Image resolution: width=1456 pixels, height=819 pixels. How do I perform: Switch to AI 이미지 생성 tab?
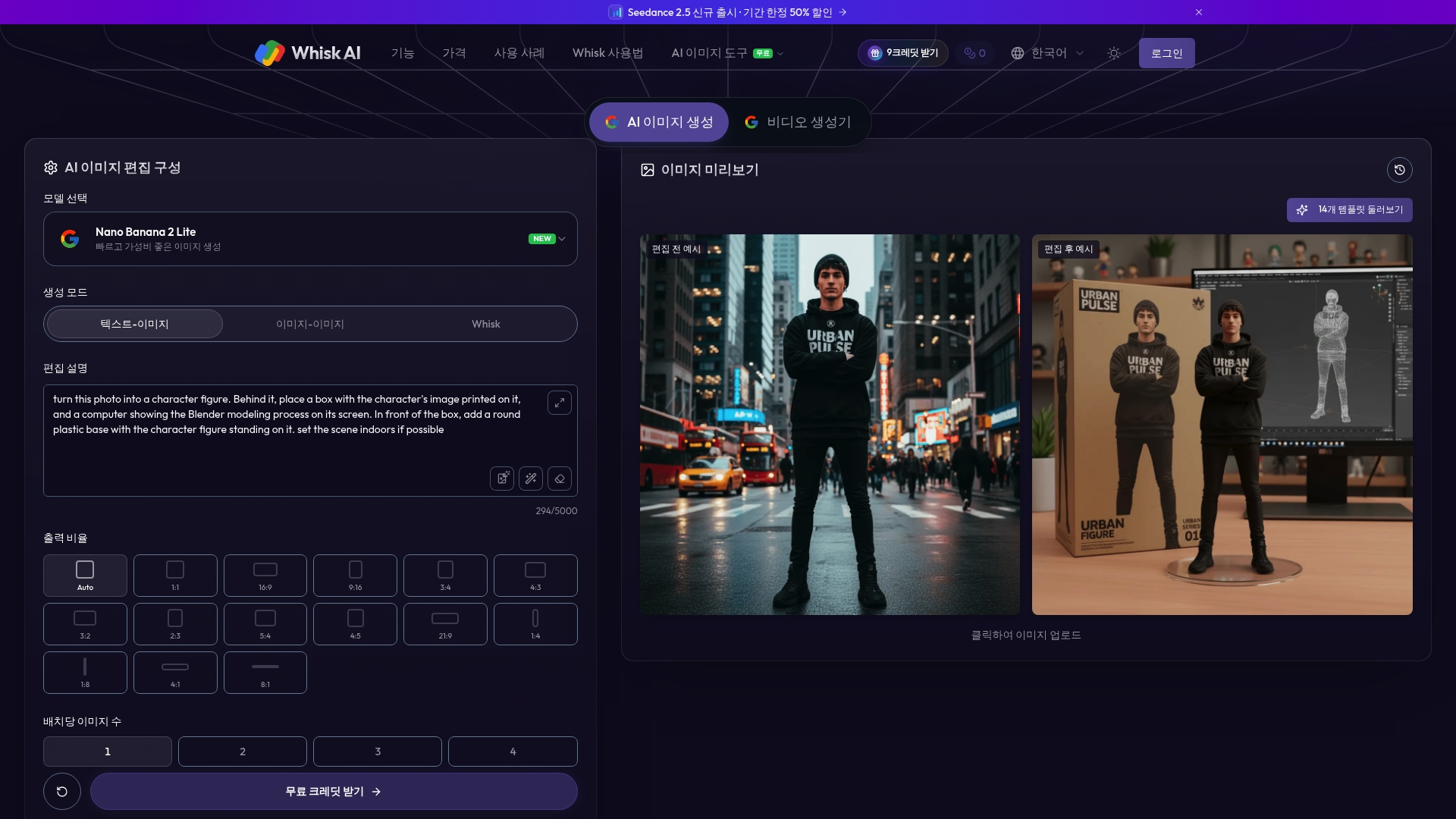(x=659, y=122)
